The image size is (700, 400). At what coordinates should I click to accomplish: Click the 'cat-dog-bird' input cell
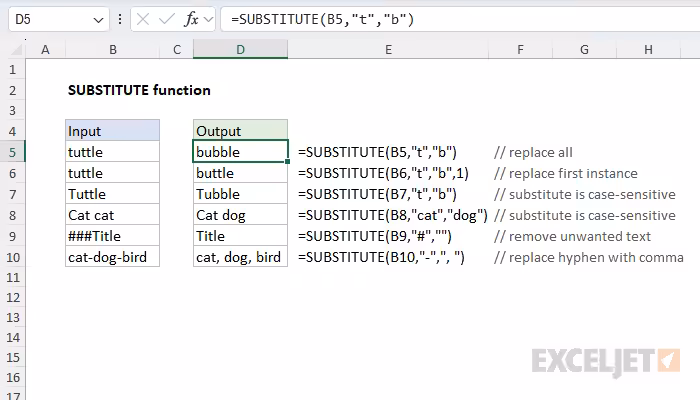tap(112, 257)
